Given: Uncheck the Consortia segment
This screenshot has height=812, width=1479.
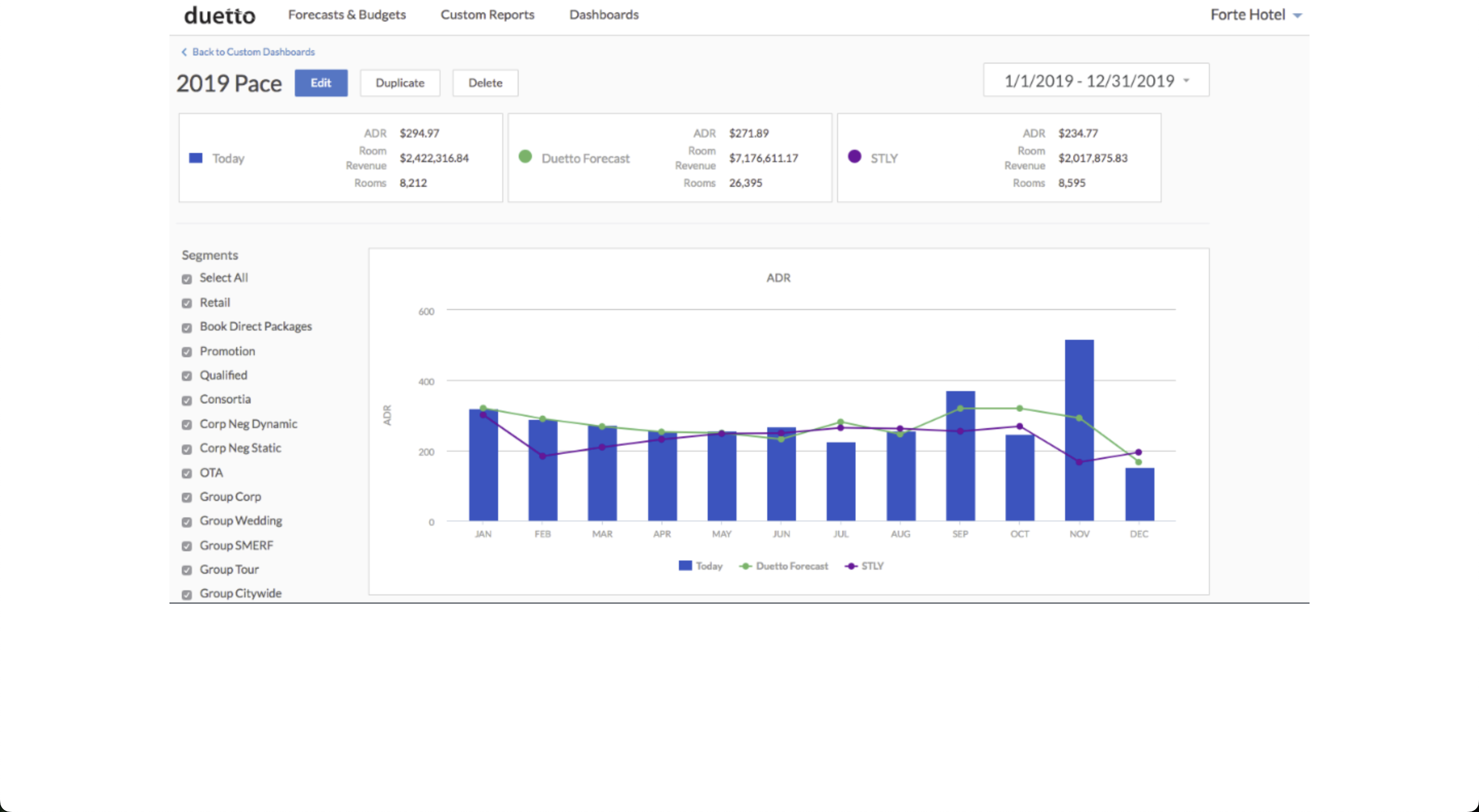Looking at the screenshot, I should (186, 400).
